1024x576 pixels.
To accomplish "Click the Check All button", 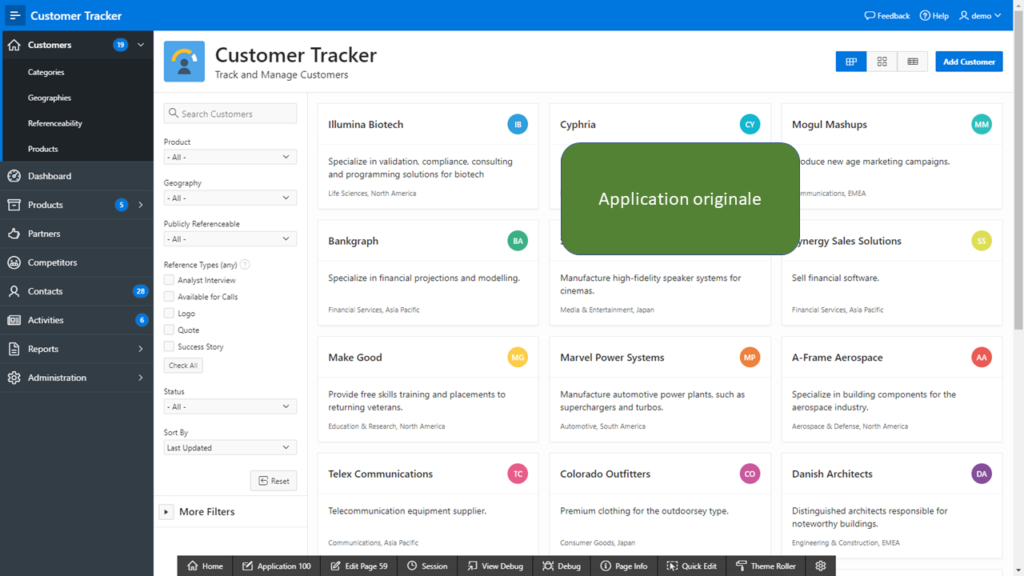I will (x=183, y=365).
